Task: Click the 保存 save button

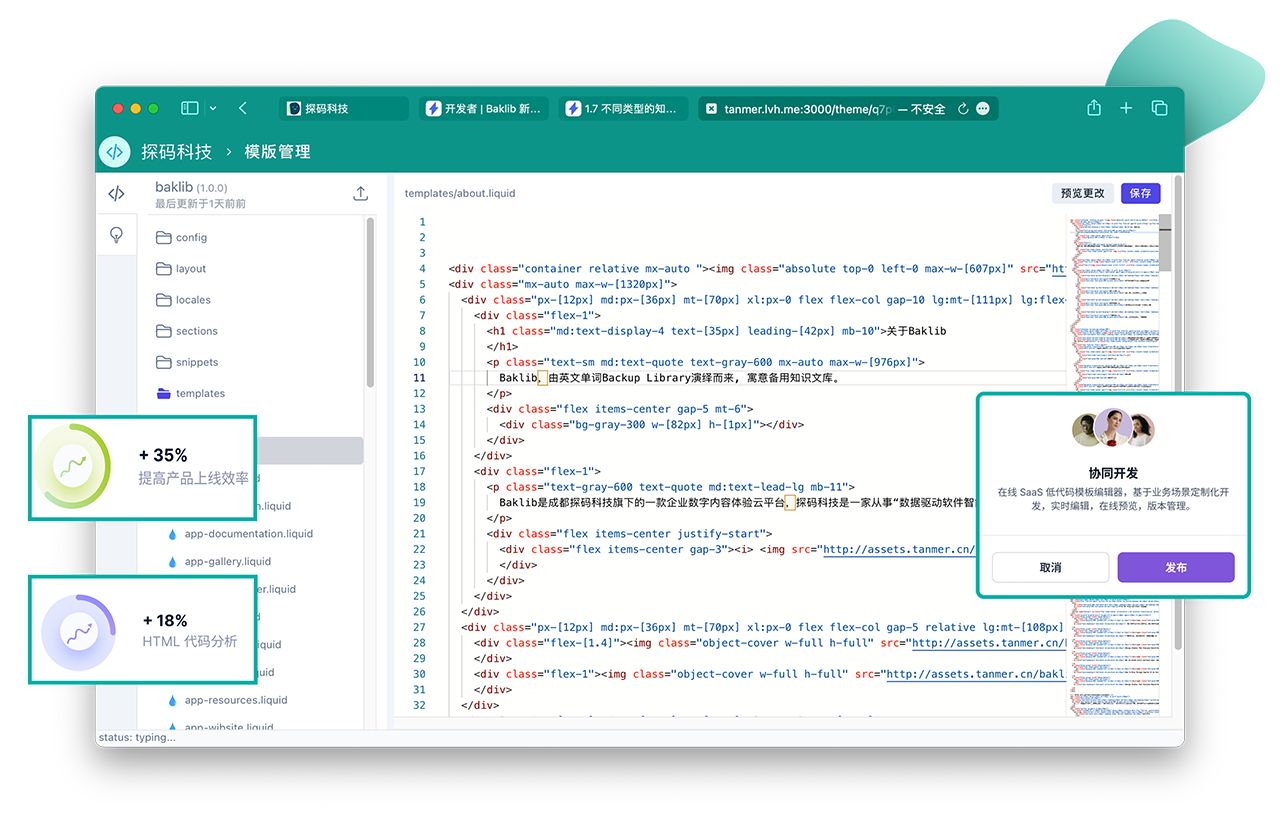Action: pyautogui.click(x=1140, y=193)
